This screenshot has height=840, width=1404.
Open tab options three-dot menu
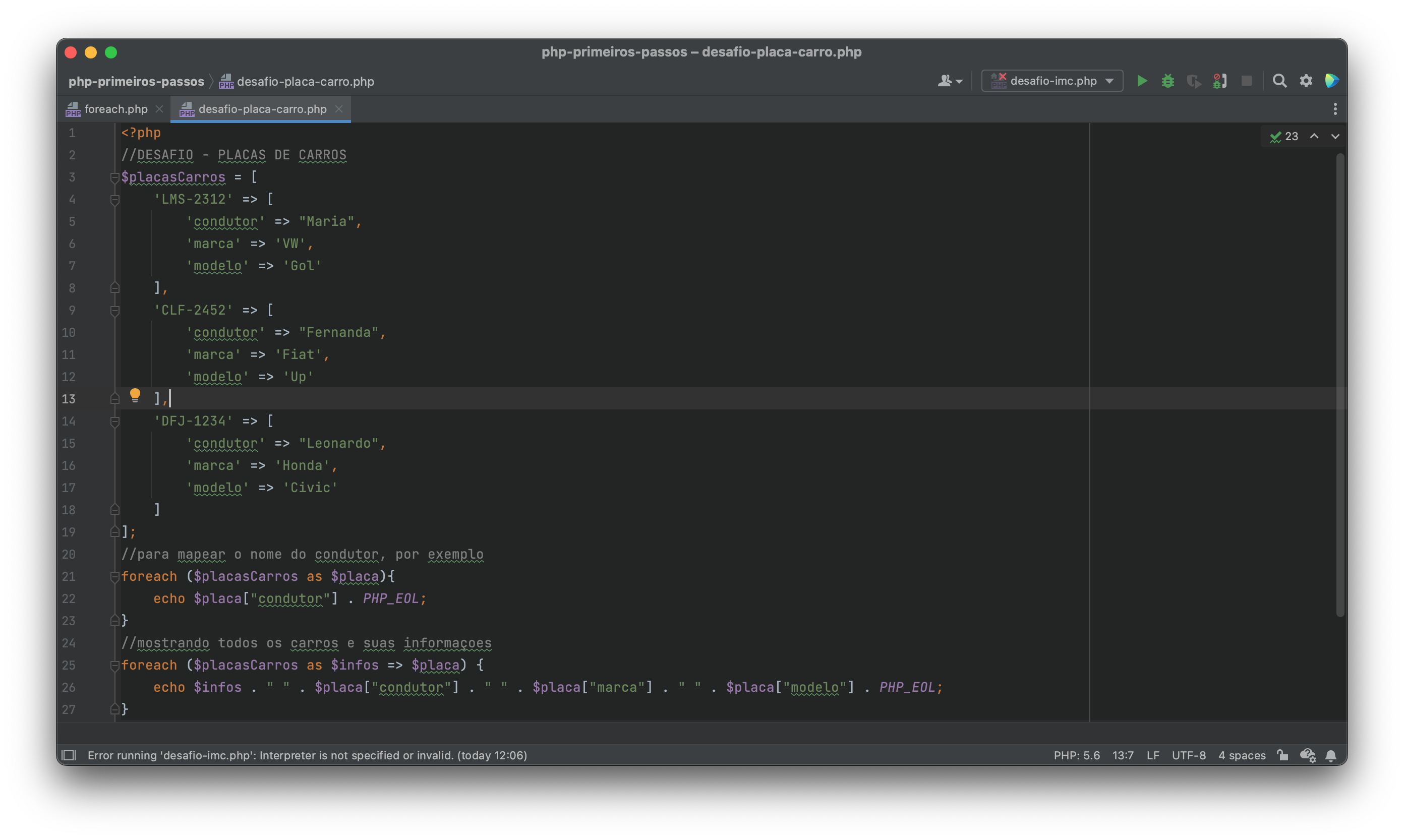coord(1335,109)
